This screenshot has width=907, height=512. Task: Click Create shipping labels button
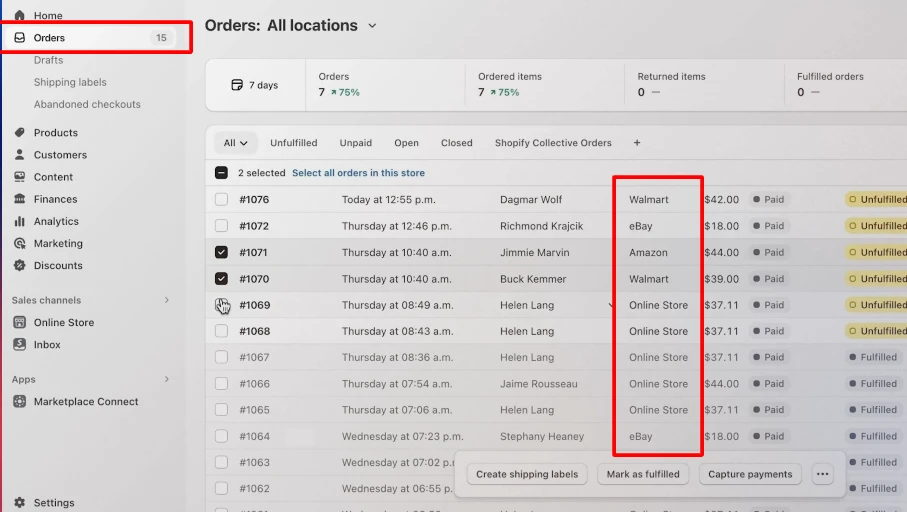tap(527, 474)
